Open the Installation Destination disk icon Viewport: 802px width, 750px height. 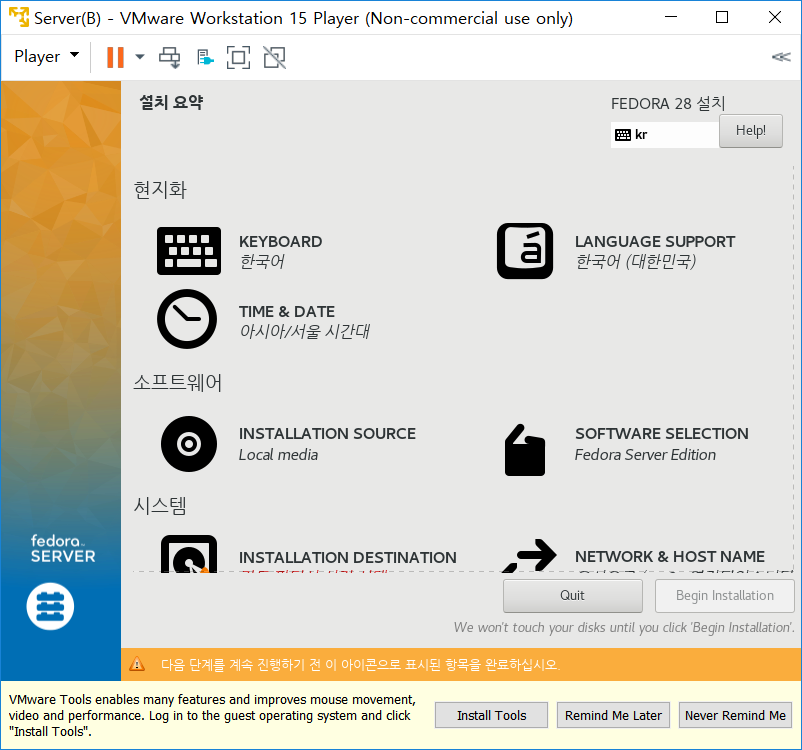coord(189,554)
